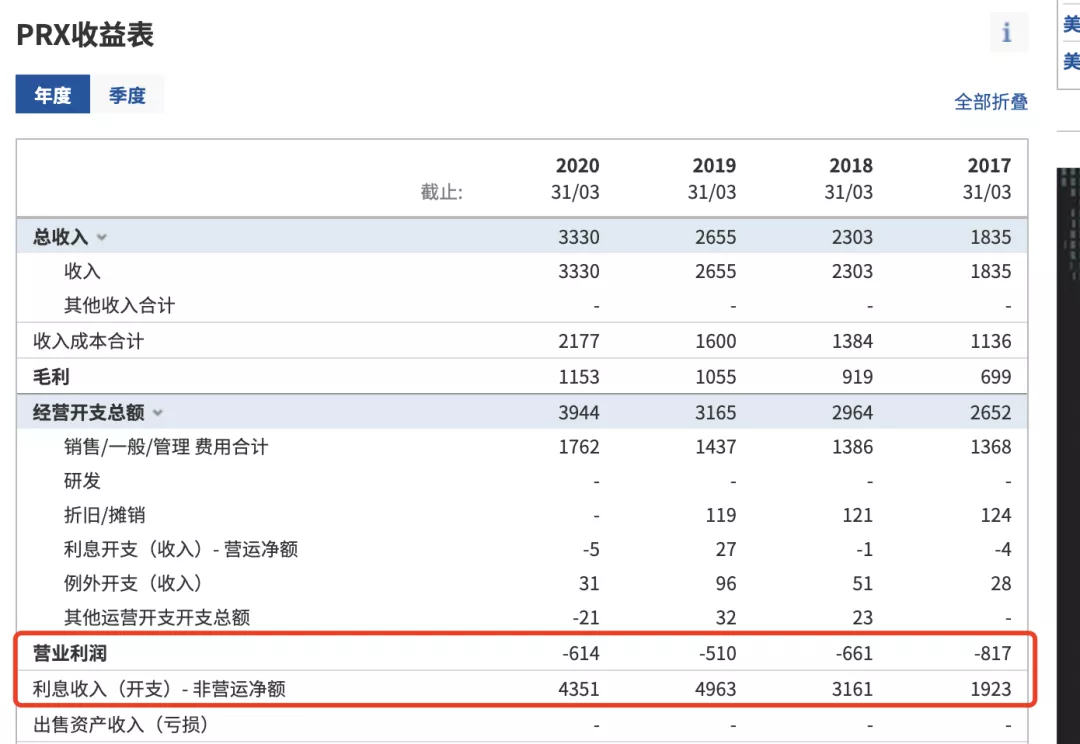Click the 研发 row label
Image resolution: width=1080 pixels, height=744 pixels.
pyautogui.click(x=82, y=481)
